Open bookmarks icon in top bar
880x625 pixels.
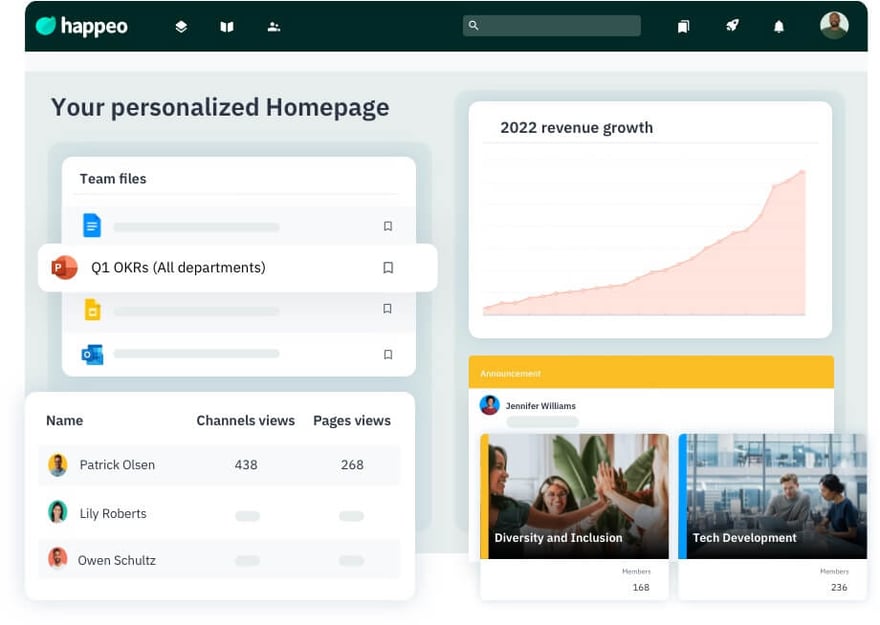tap(684, 27)
